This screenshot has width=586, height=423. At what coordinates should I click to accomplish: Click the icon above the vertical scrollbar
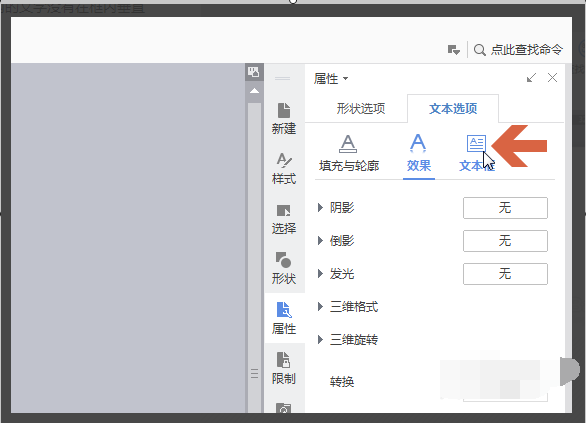click(x=254, y=72)
